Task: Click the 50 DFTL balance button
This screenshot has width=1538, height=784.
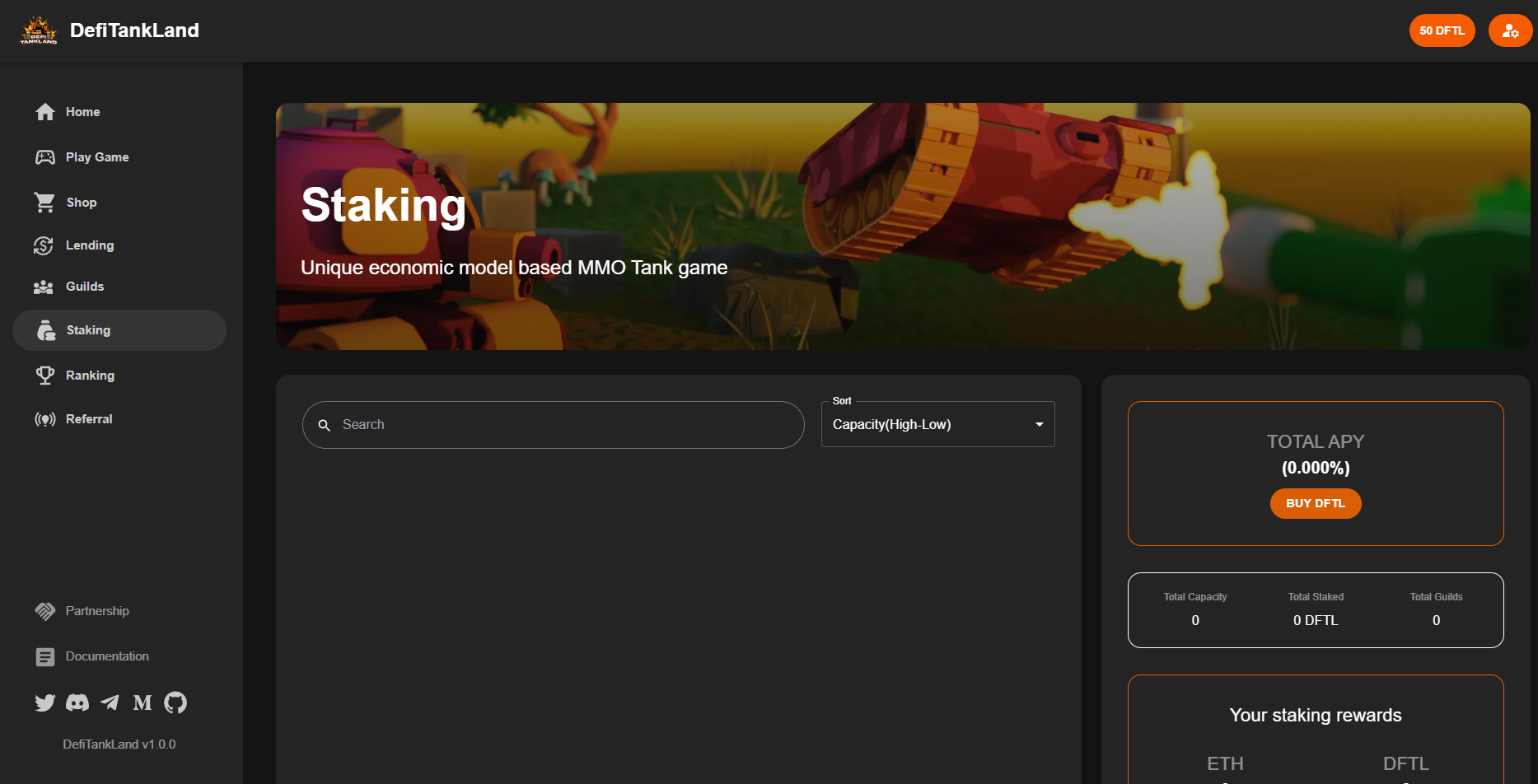Action: pyautogui.click(x=1442, y=30)
